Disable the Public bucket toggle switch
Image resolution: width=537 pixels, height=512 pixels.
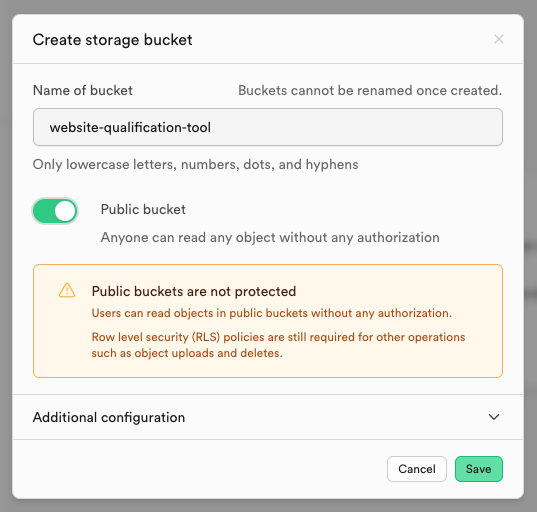click(x=55, y=211)
